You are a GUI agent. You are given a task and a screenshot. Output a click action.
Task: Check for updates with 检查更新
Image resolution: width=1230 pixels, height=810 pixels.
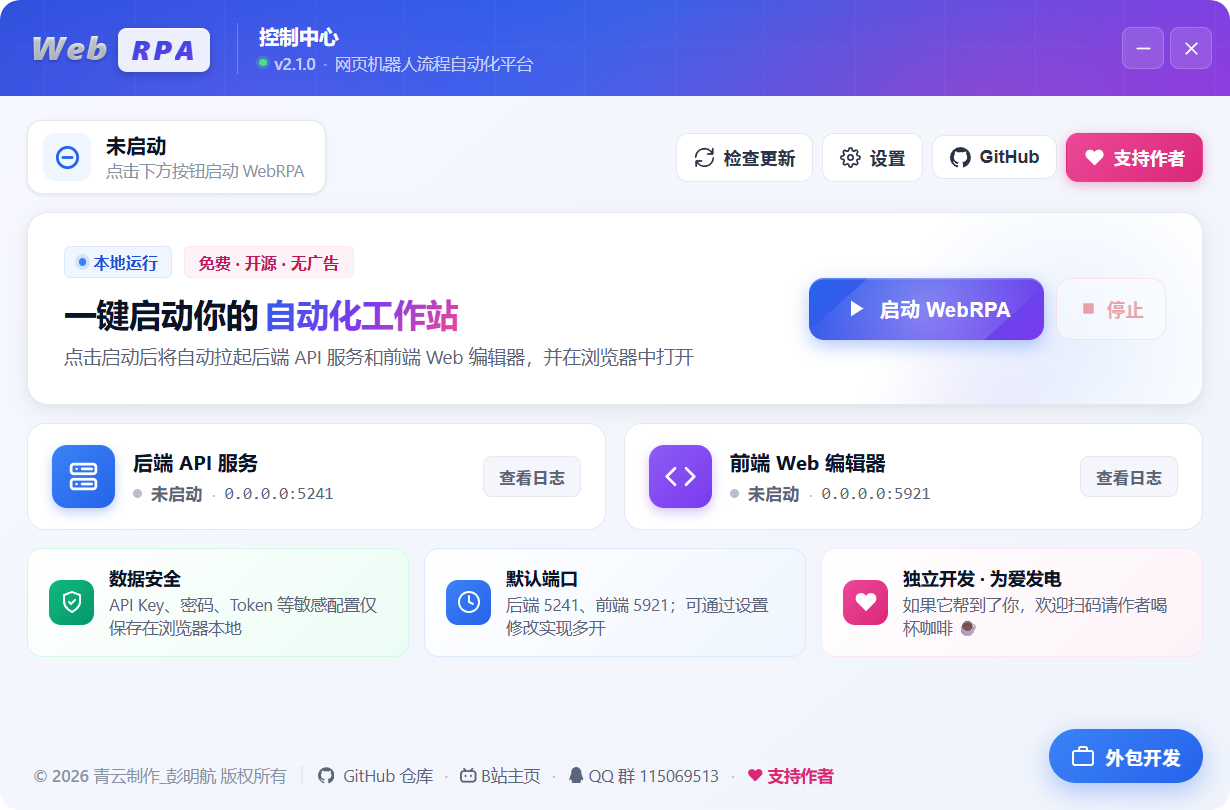745,158
